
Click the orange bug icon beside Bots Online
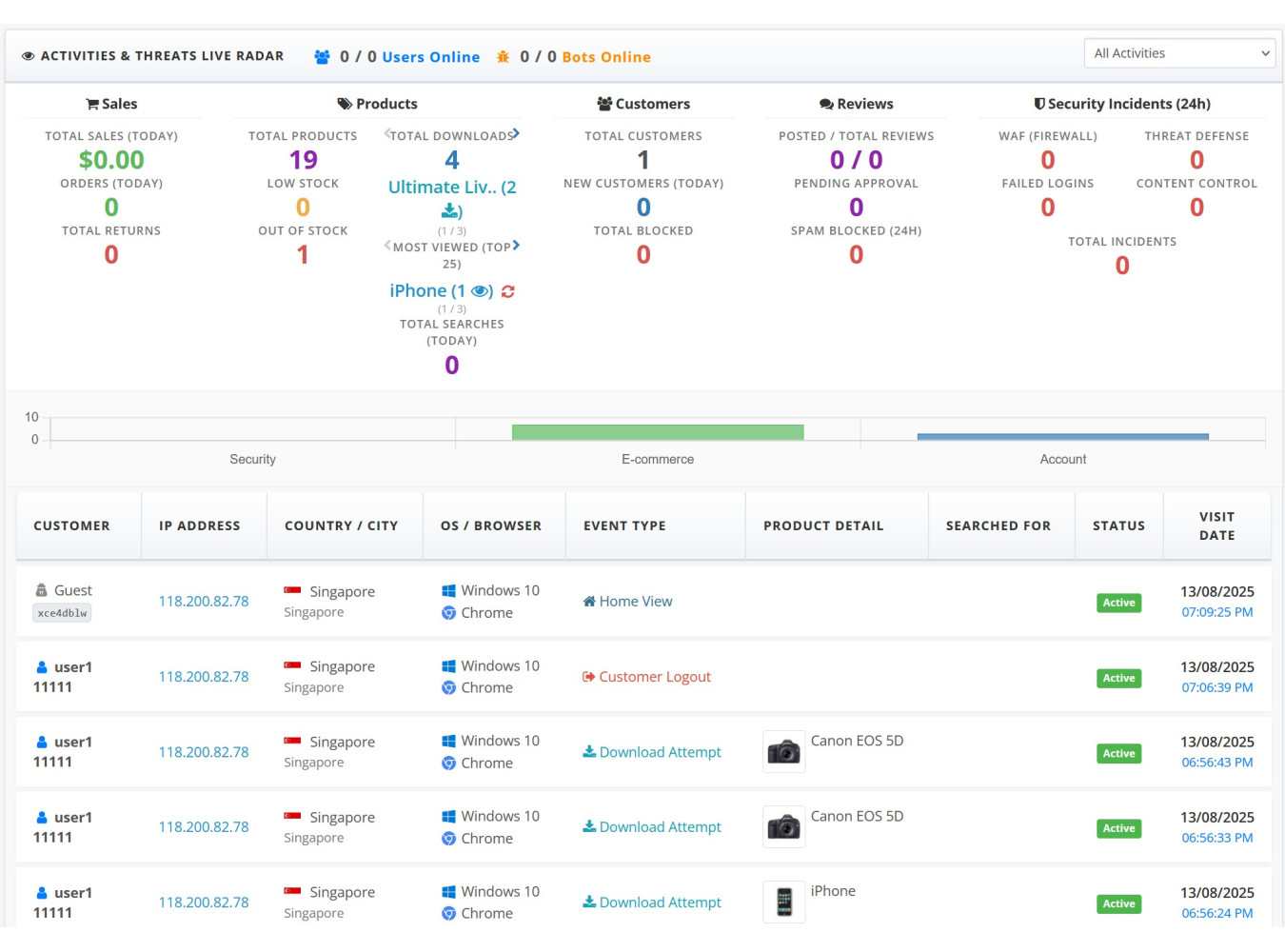point(503,57)
